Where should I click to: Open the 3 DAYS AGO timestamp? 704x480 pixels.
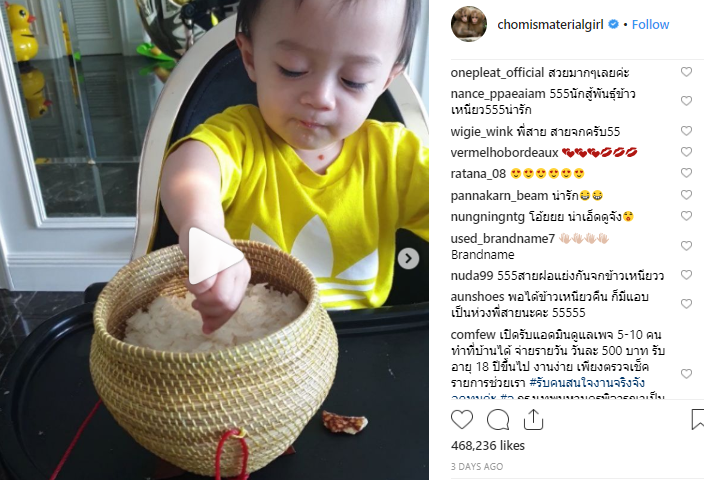(477, 467)
